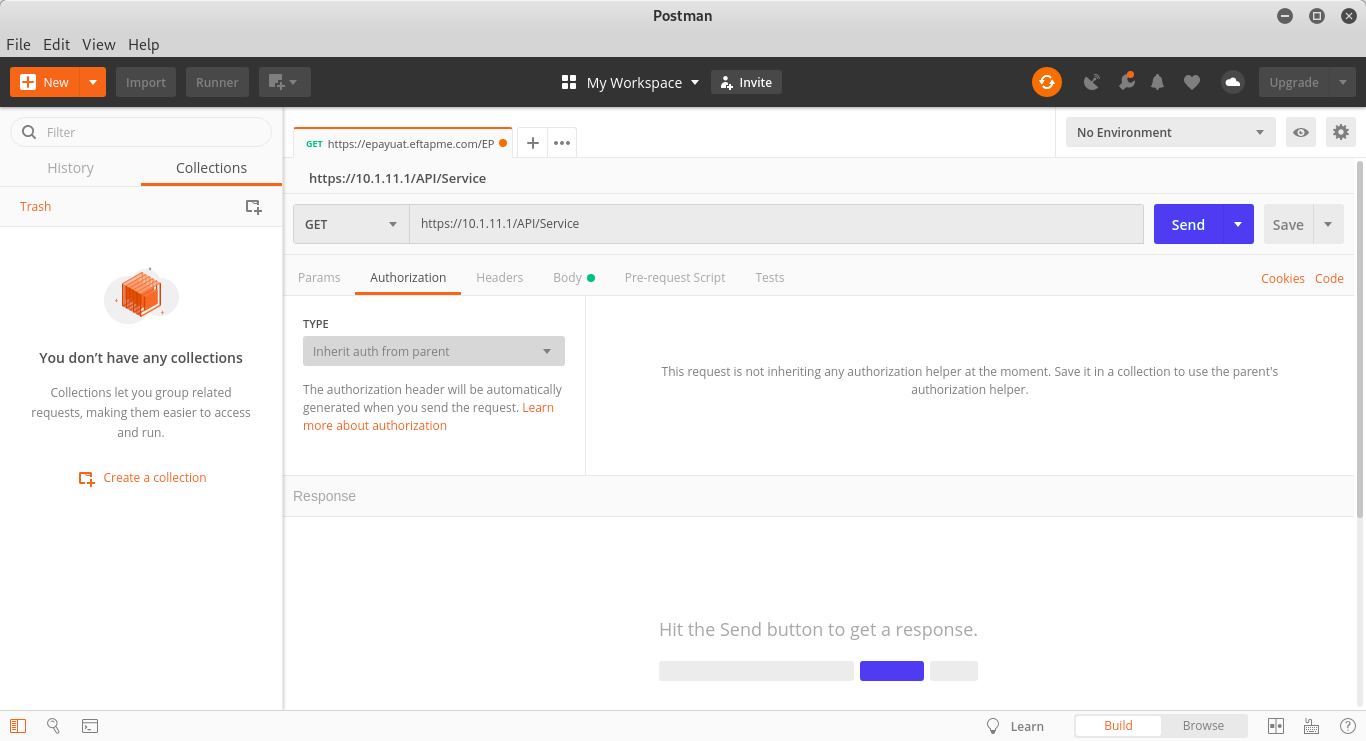Open the GET method dropdown
This screenshot has height=741, width=1366.
click(x=351, y=224)
